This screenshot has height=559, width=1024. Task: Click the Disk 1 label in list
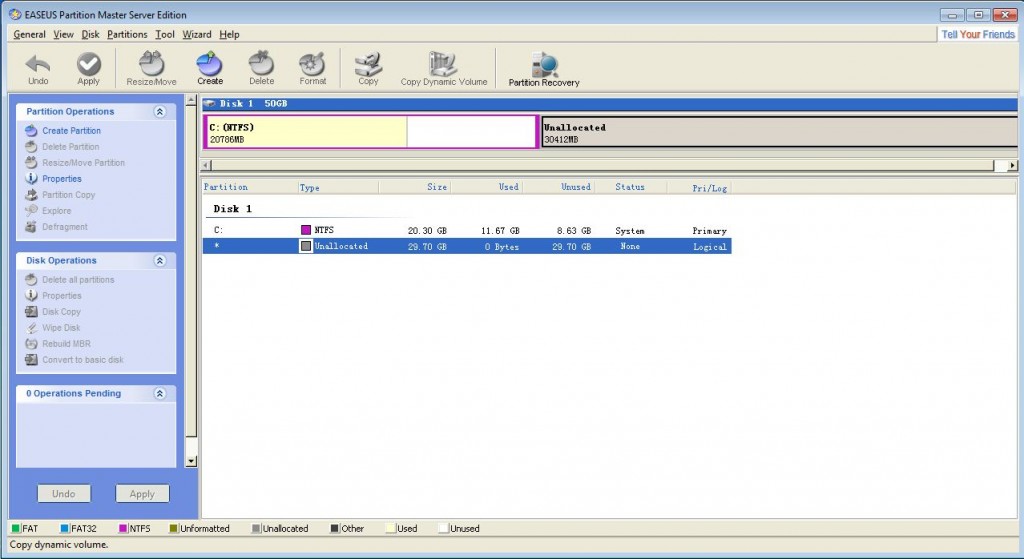[232, 209]
